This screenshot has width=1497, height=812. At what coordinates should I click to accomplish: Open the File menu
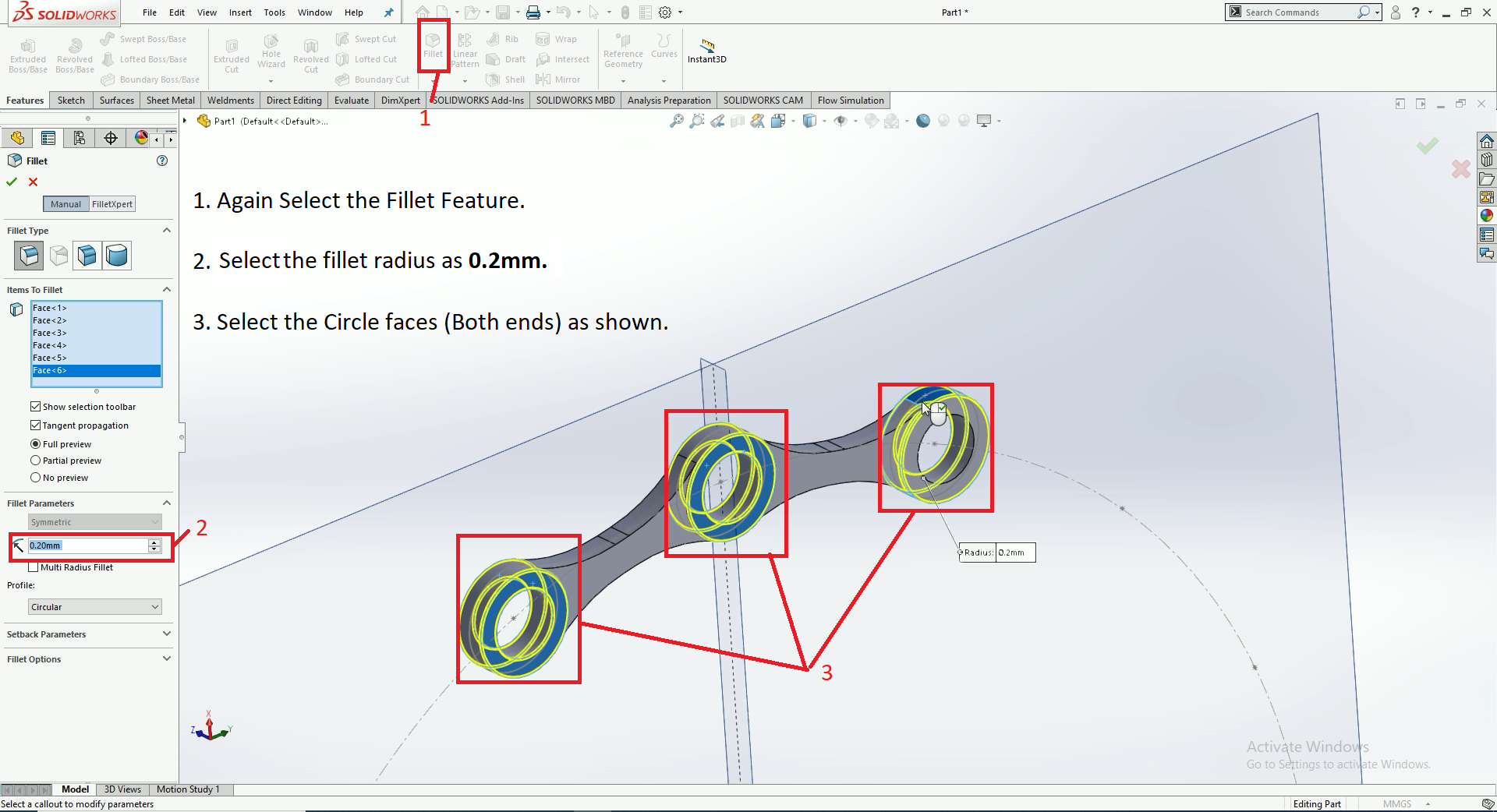[150, 12]
